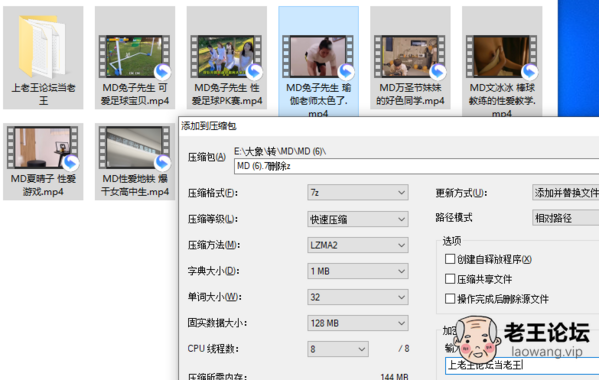The height and width of the screenshot is (380, 599).
Task: Enable the 操作完成后删除源文件 checkbox
Action: (x=450, y=298)
